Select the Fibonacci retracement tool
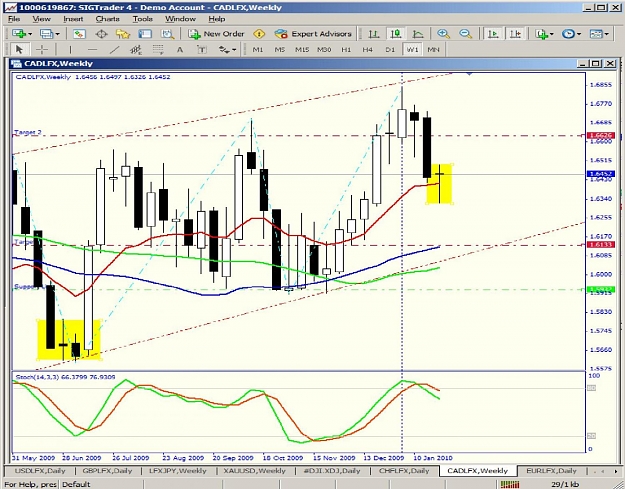 click(x=158, y=49)
